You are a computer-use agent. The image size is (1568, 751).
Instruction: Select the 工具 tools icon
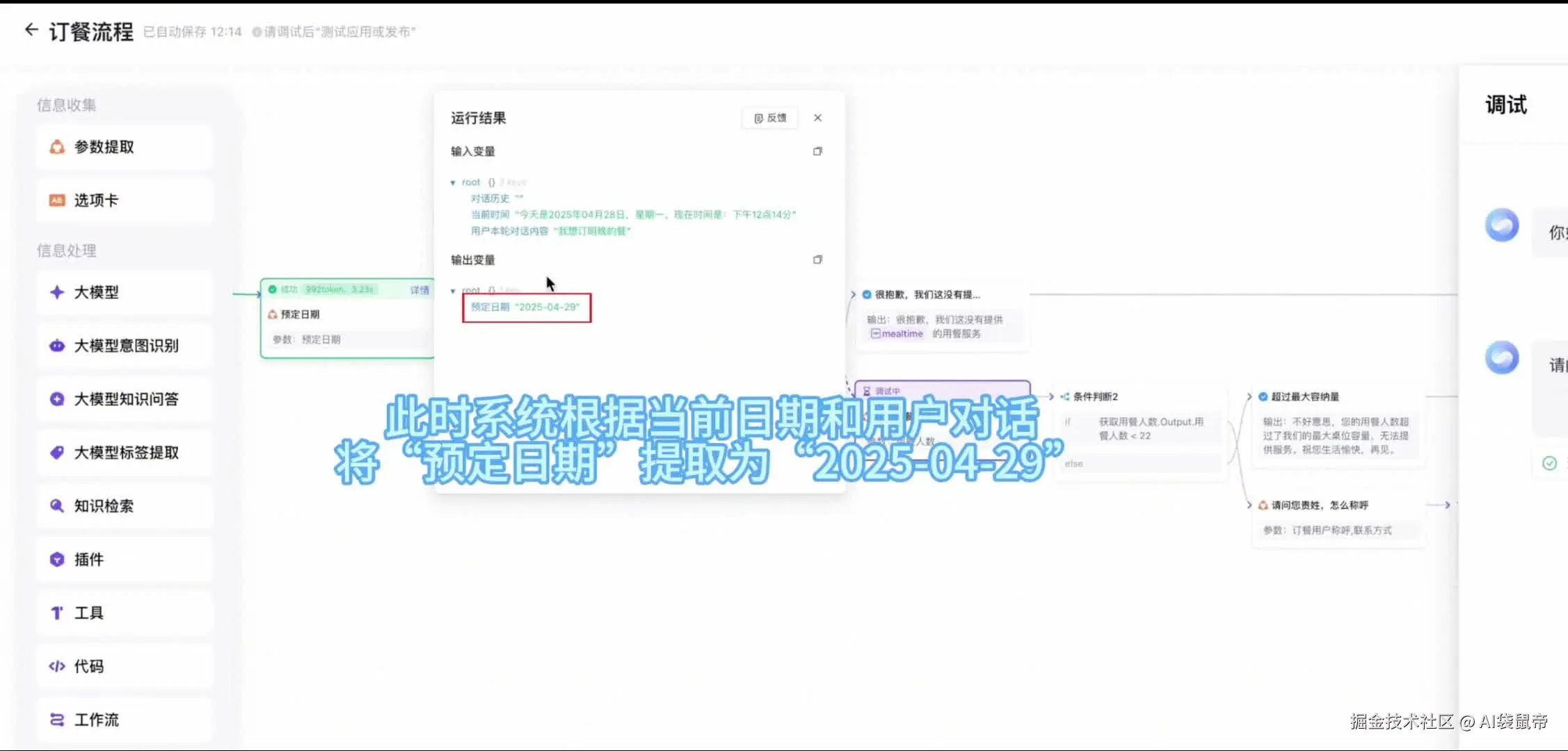[x=56, y=613]
